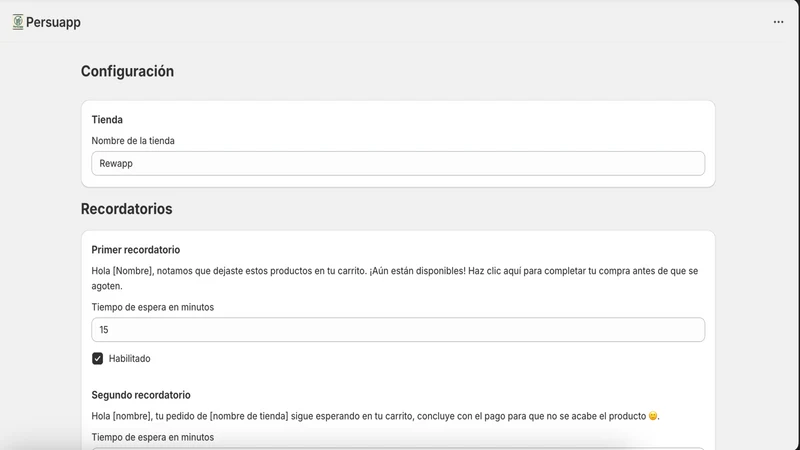Click the Primer recordatorio title
This screenshot has width=800, height=450.
coord(136,250)
